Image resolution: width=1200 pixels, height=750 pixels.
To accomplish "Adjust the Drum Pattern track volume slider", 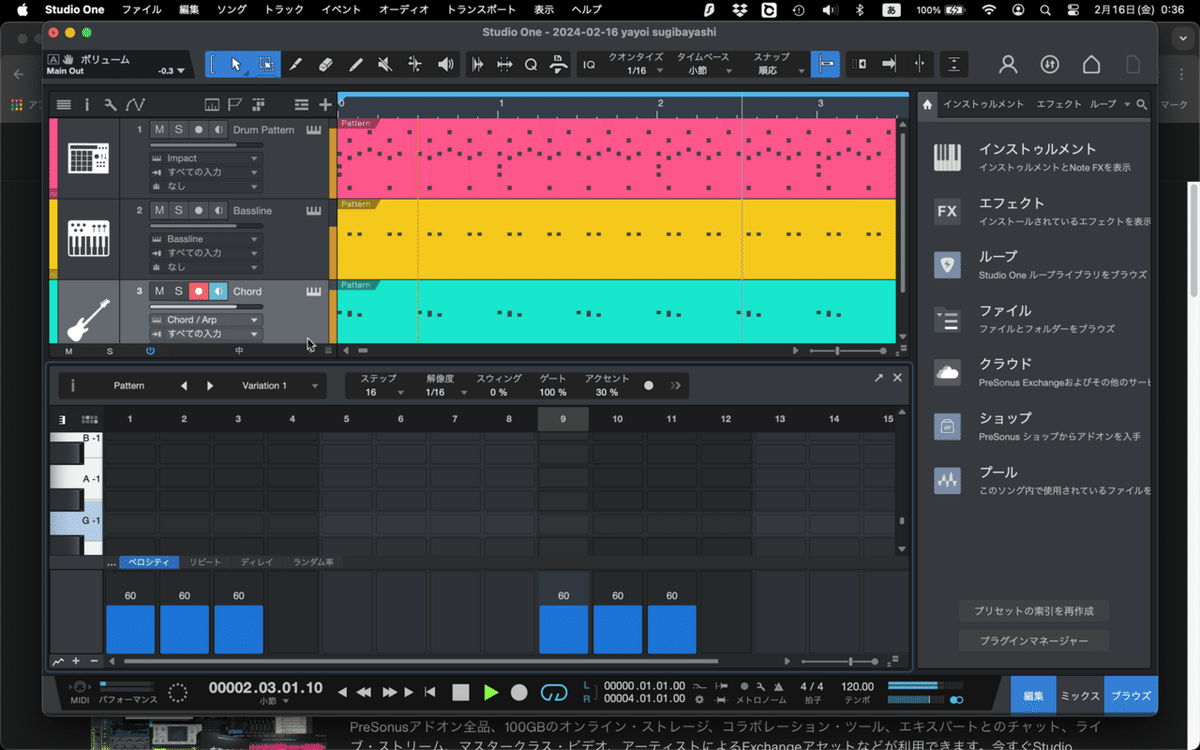I will point(206,145).
